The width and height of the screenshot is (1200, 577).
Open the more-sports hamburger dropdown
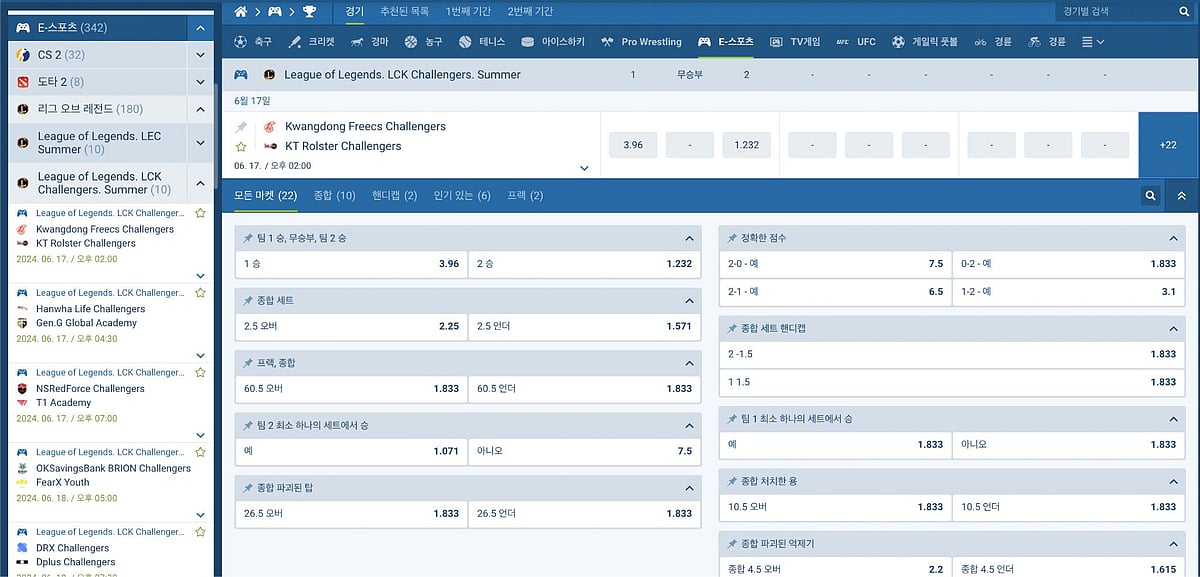point(1093,42)
